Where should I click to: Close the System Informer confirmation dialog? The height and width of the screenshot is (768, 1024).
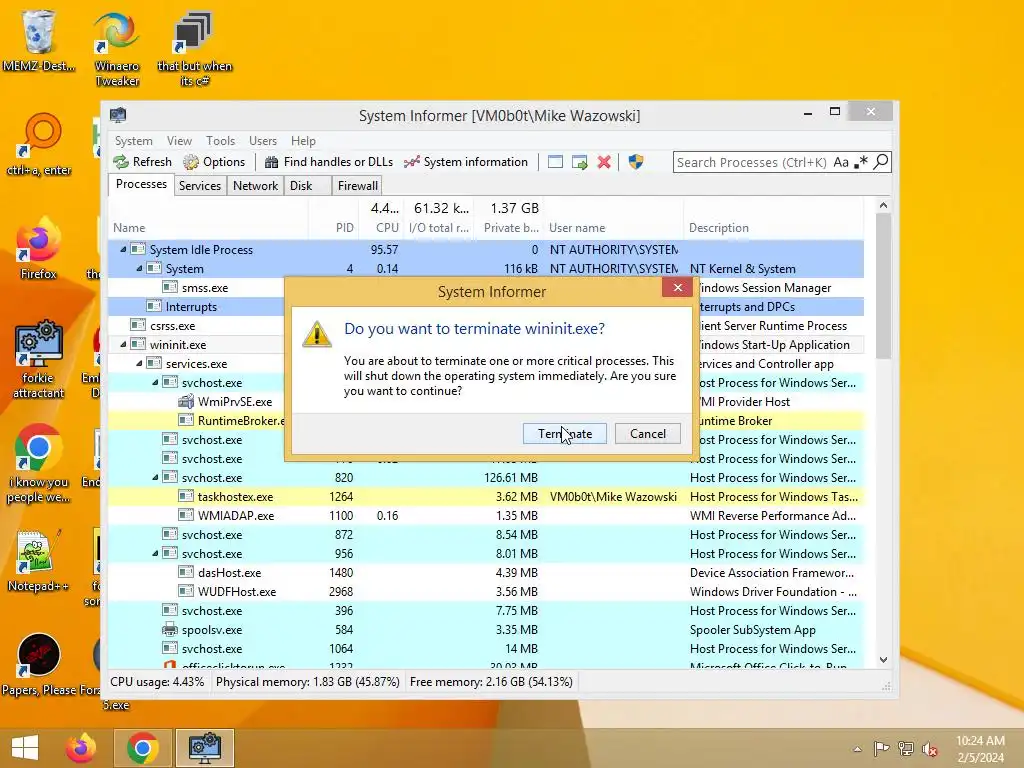(x=677, y=287)
